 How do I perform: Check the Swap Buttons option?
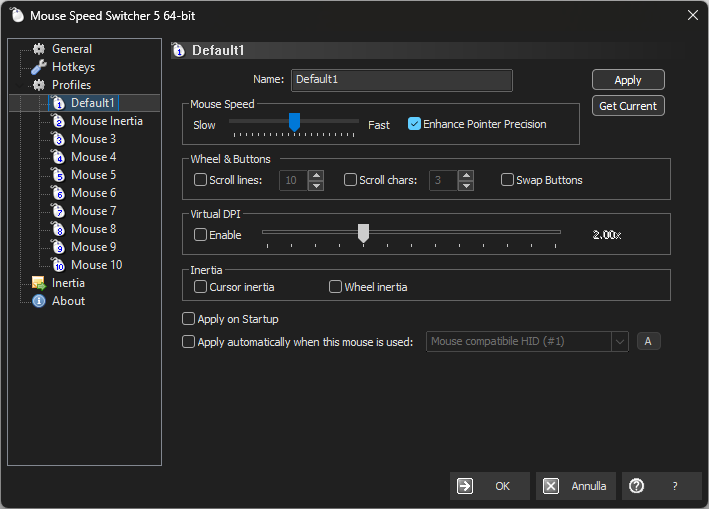(x=507, y=180)
